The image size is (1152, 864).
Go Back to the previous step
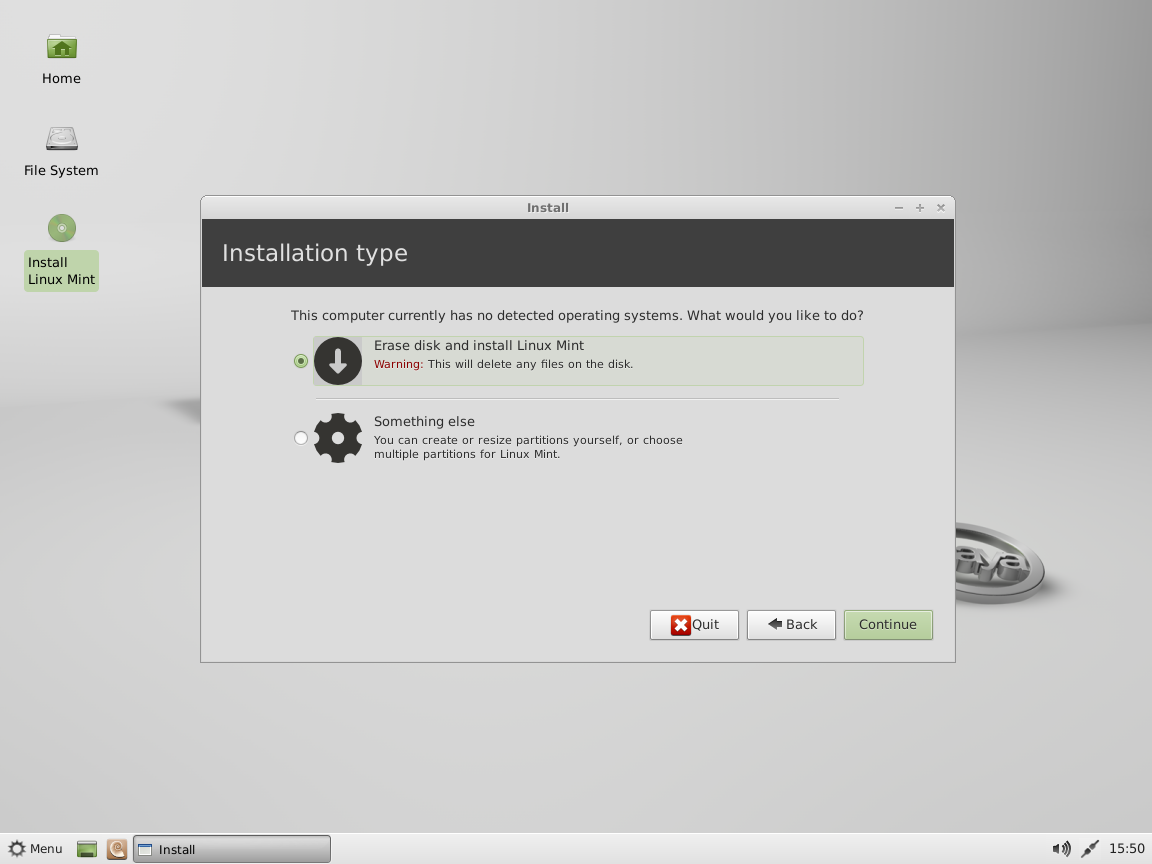pyautogui.click(x=791, y=624)
